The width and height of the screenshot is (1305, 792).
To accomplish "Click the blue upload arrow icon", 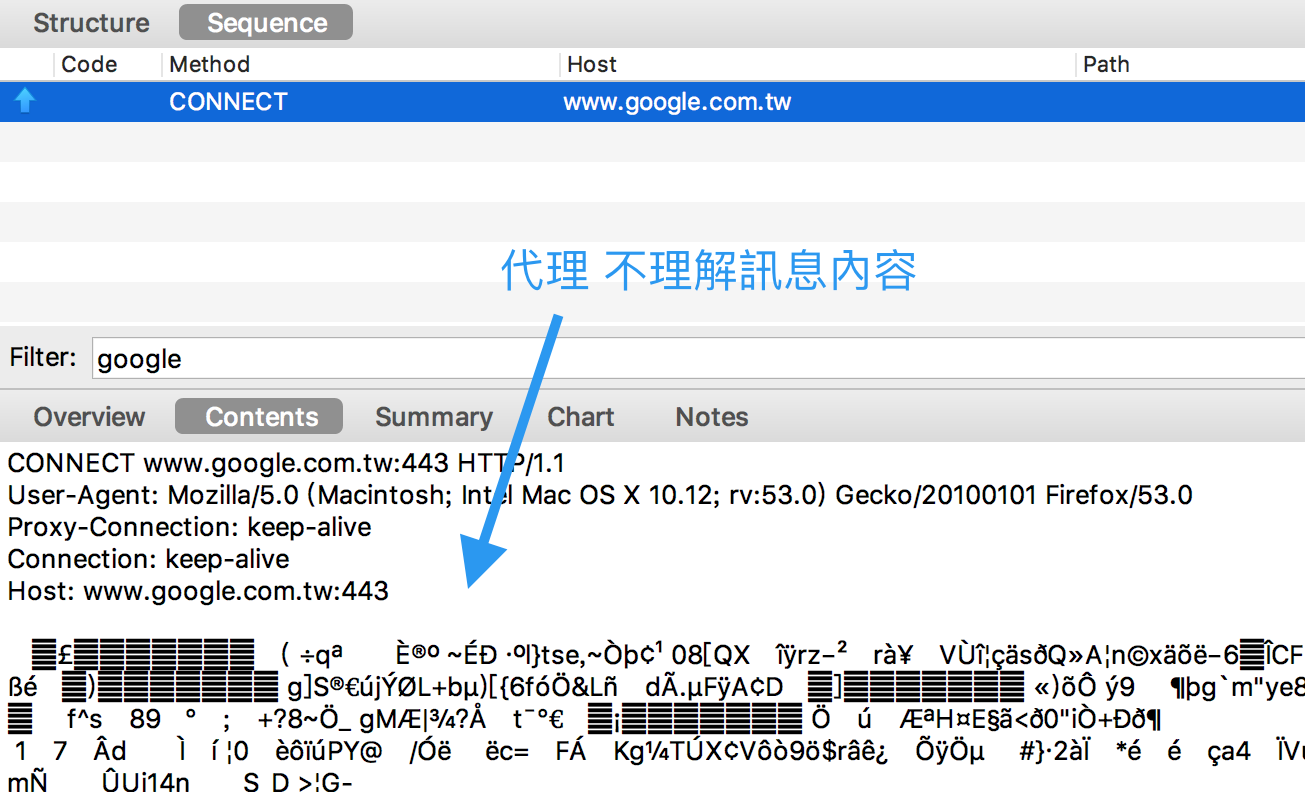I will click(x=25, y=102).
